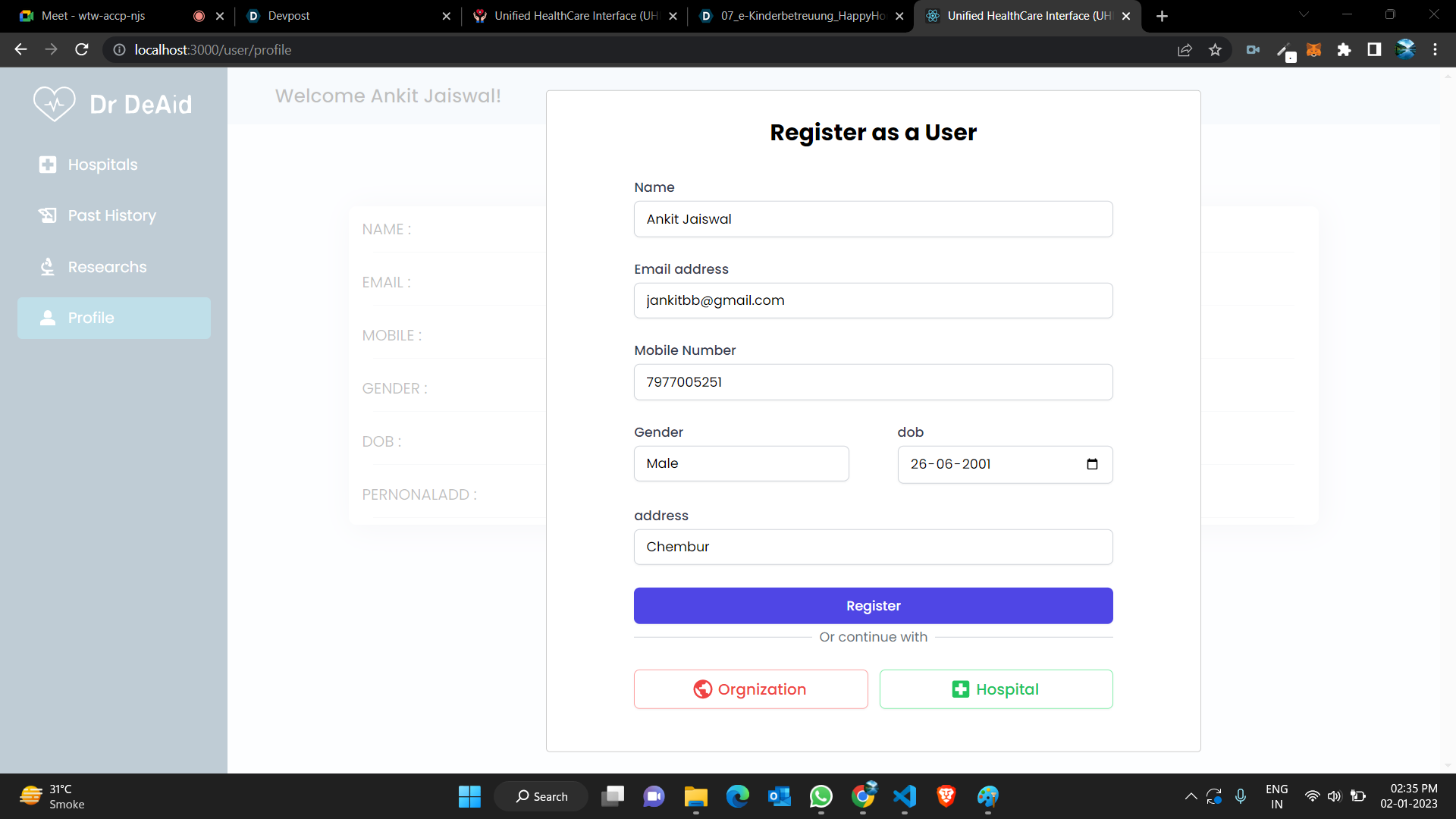
Task: Open Hospitals from the sidebar
Action: [102, 165]
